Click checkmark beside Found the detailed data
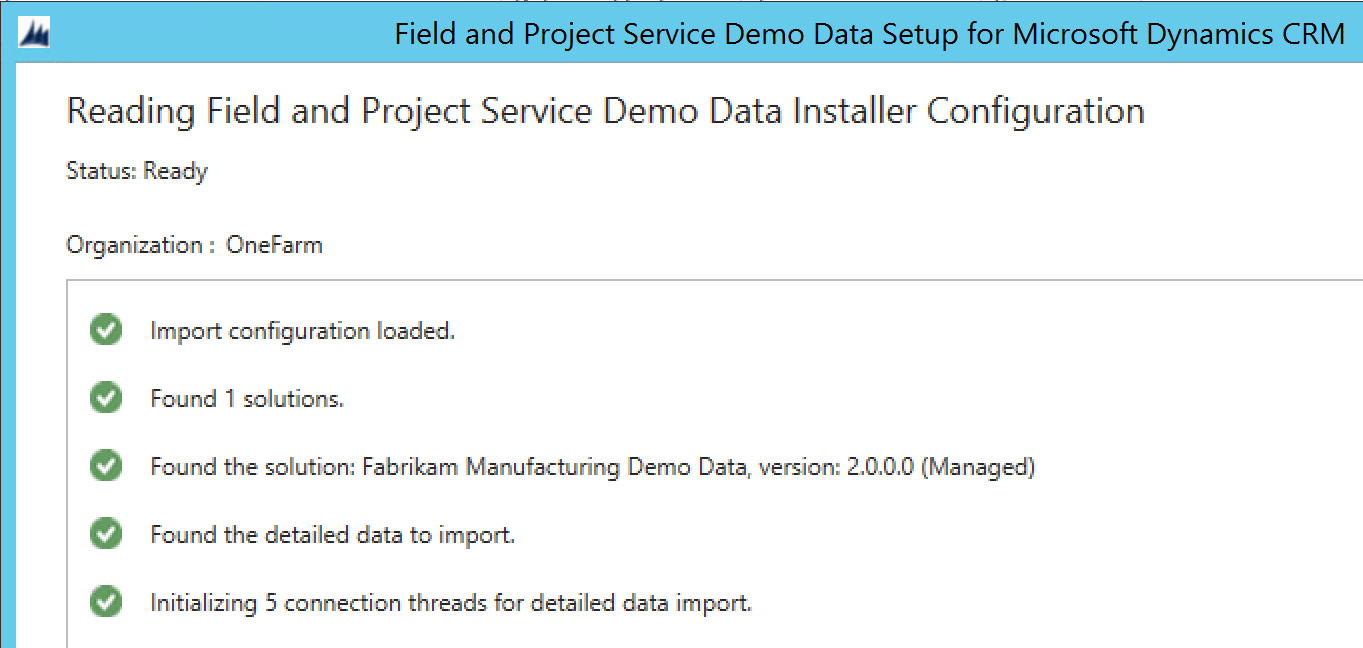Screen dimensions: 1363x648 (x=105, y=534)
